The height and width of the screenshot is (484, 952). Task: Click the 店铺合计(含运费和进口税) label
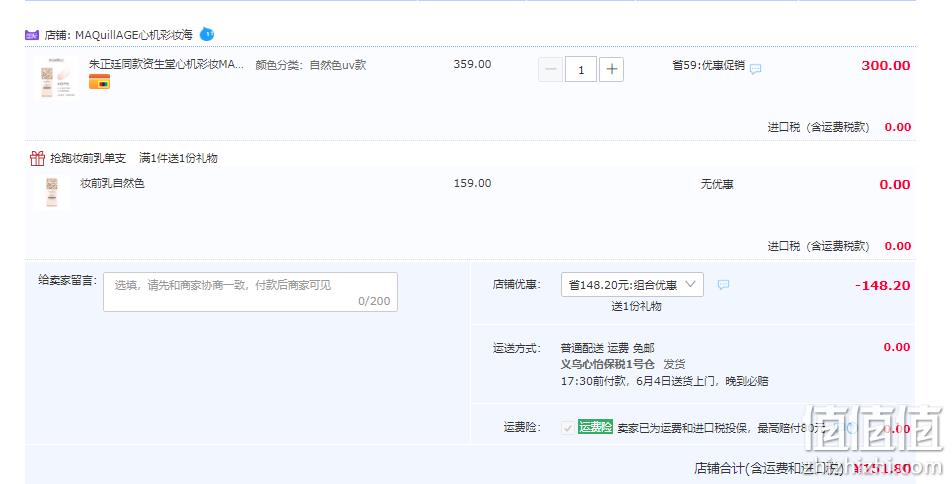pyautogui.click(x=770, y=468)
